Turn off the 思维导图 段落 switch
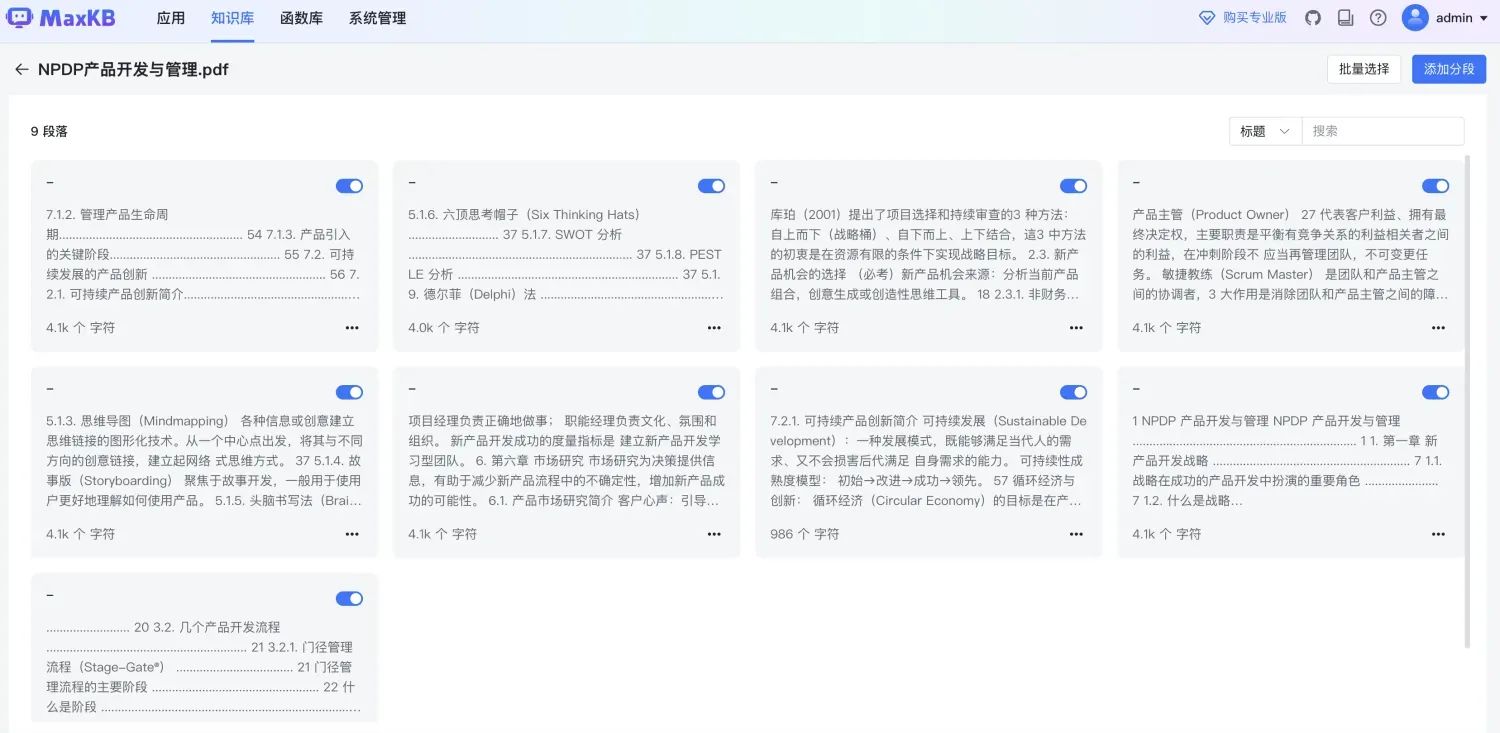Viewport: 1500px width, 733px height. (349, 391)
